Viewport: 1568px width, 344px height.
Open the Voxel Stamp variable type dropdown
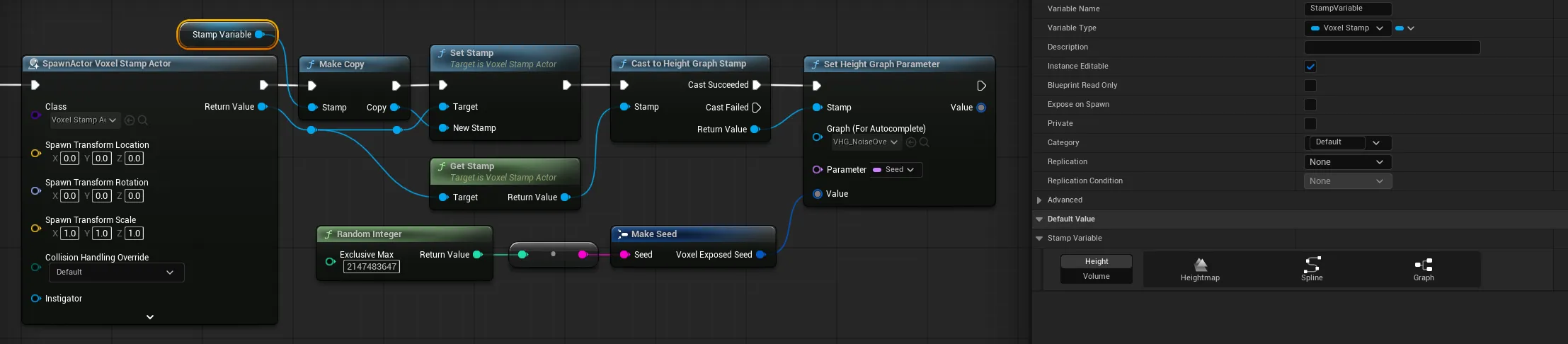pos(1347,28)
